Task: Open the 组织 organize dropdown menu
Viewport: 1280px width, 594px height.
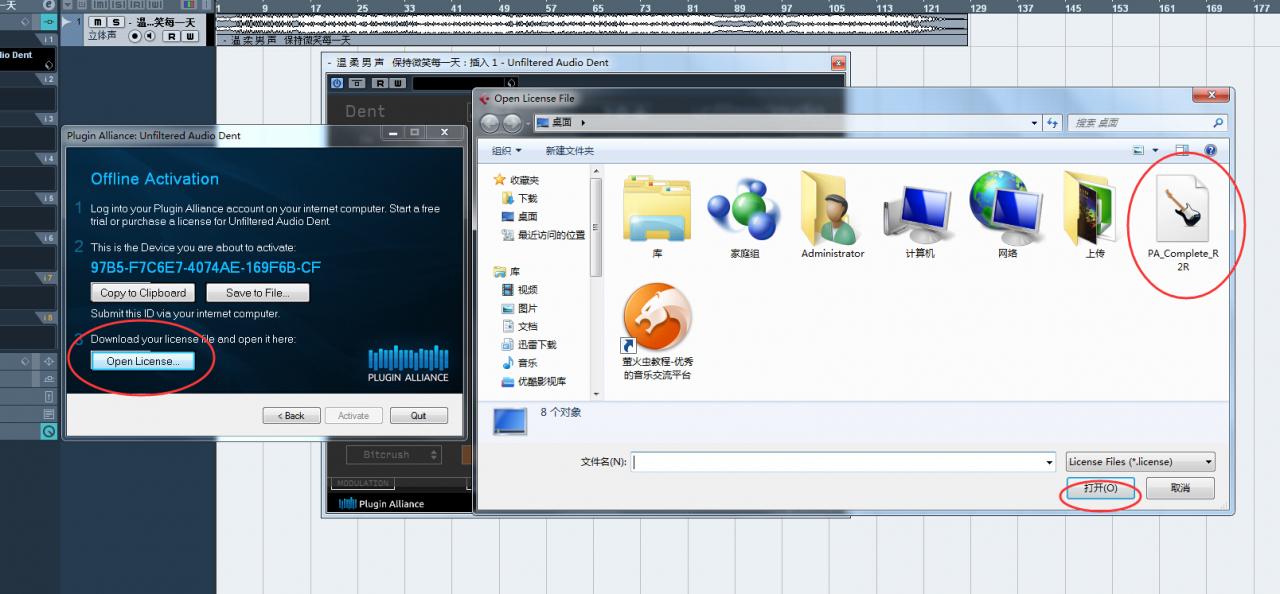Action: tap(506, 150)
